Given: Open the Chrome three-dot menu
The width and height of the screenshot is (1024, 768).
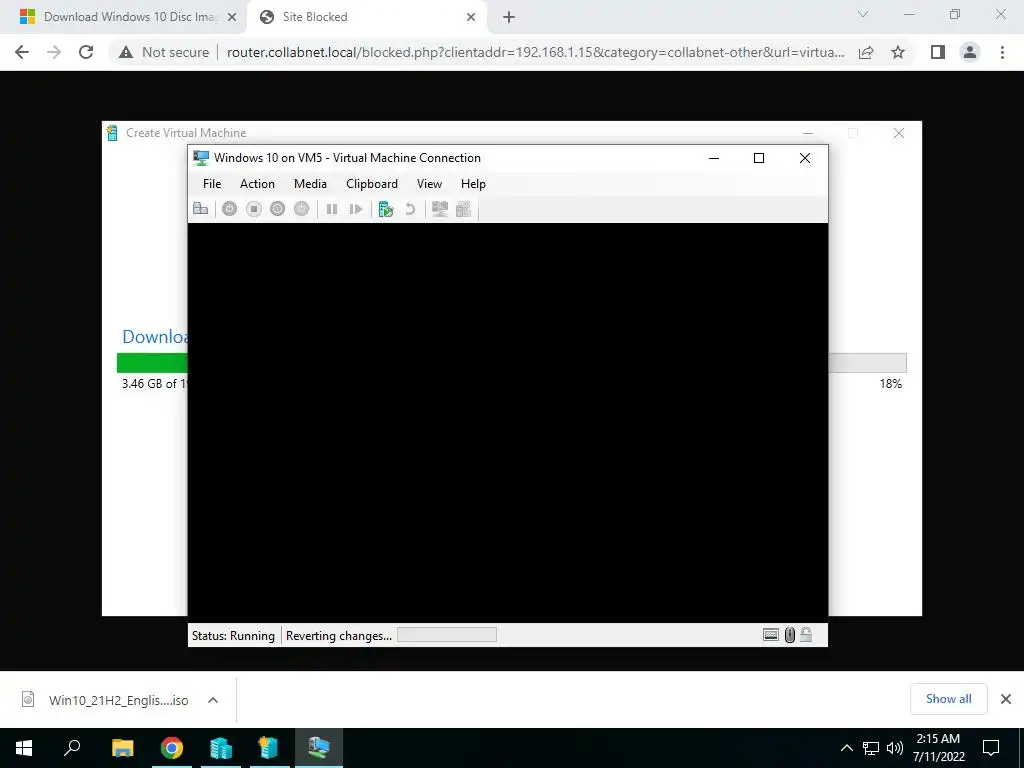Looking at the screenshot, I should coord(1002,52).
